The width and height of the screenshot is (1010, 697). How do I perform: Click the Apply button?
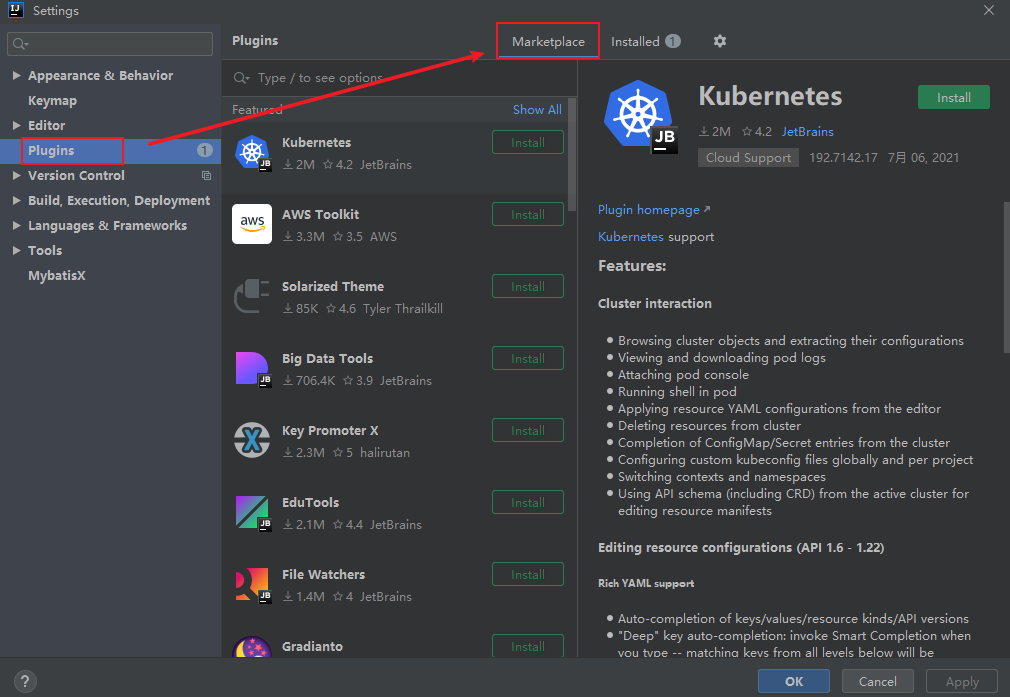coord(962,681)
